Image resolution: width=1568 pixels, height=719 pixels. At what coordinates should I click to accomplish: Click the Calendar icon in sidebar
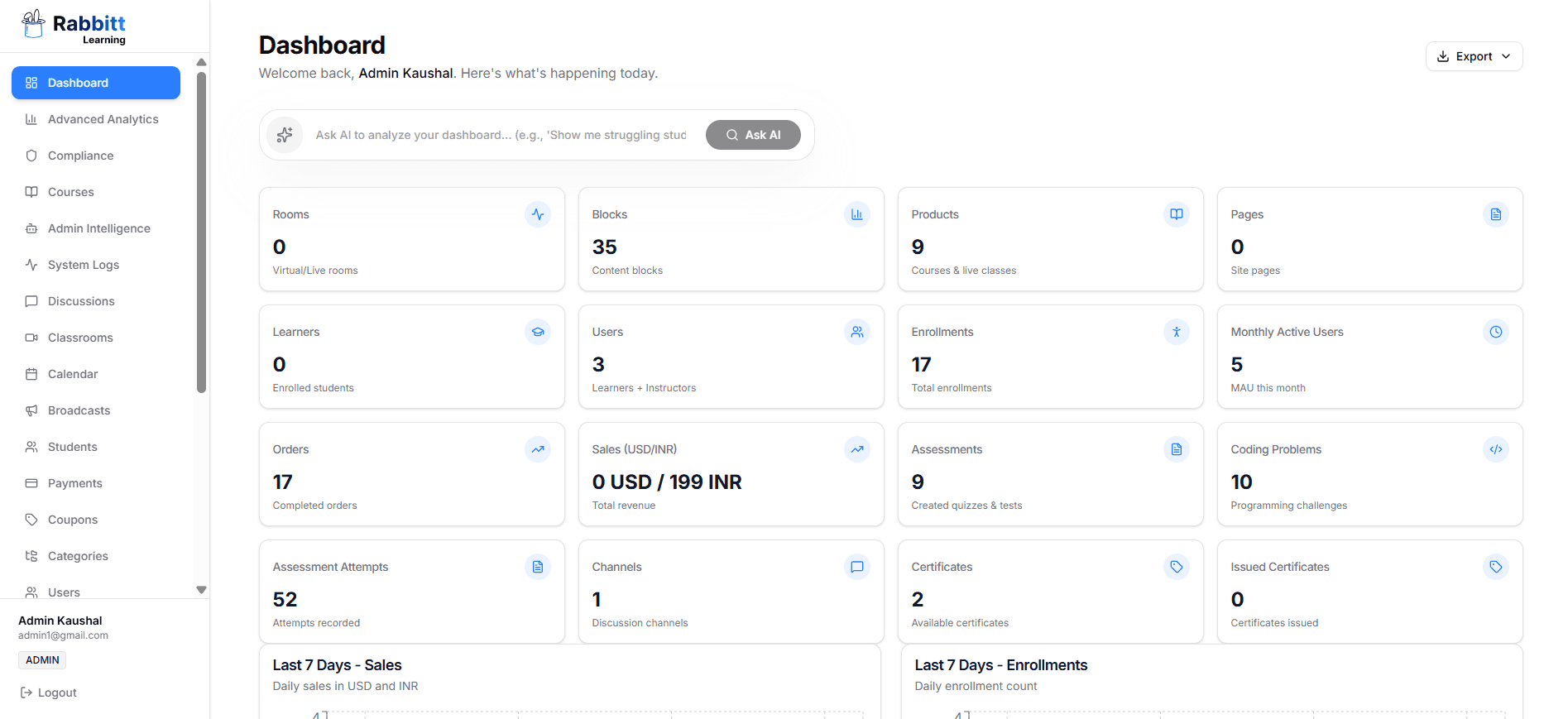click(31, 374)
